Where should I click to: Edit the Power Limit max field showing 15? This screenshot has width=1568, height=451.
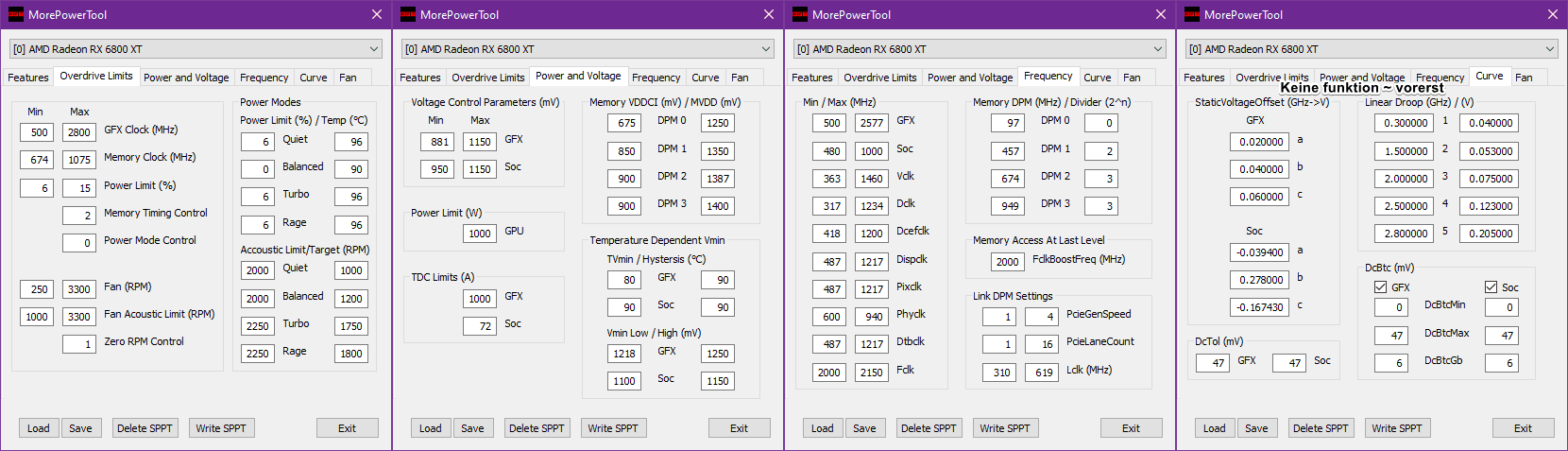79,188
